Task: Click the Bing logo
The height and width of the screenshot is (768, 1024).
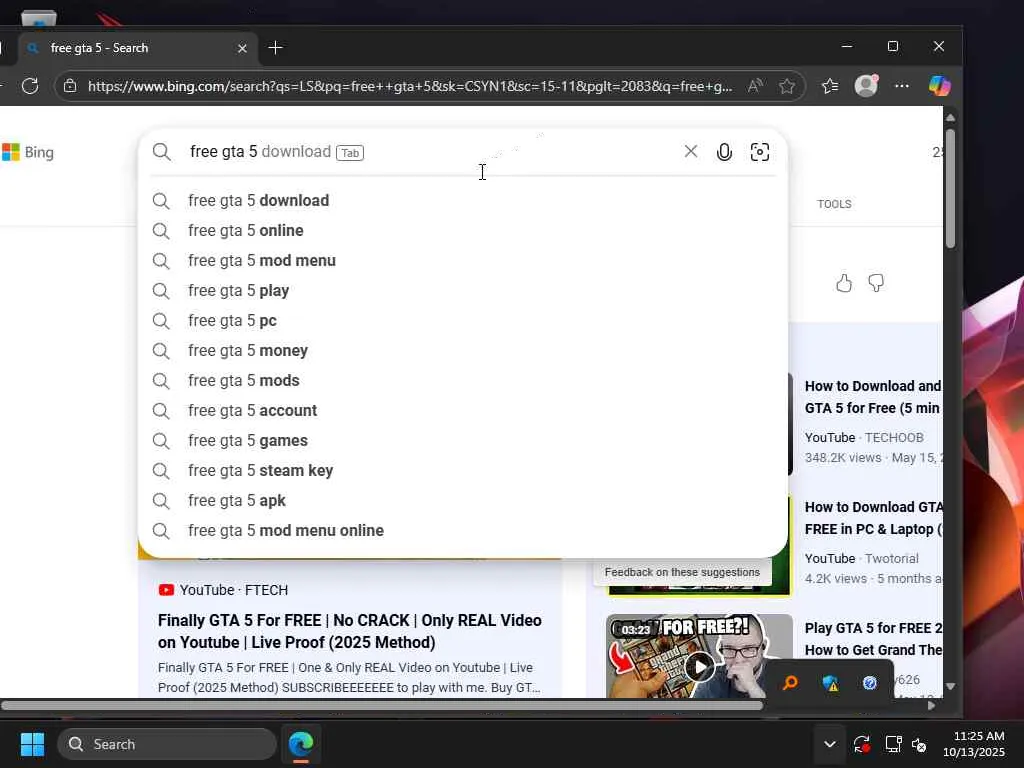Action: [x=28, y=152]
